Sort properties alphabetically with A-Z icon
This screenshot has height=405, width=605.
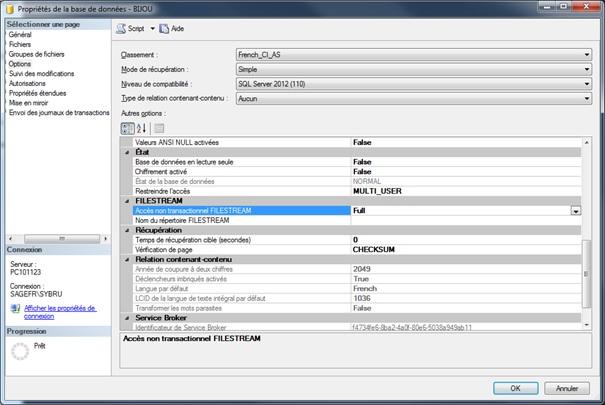141,128
